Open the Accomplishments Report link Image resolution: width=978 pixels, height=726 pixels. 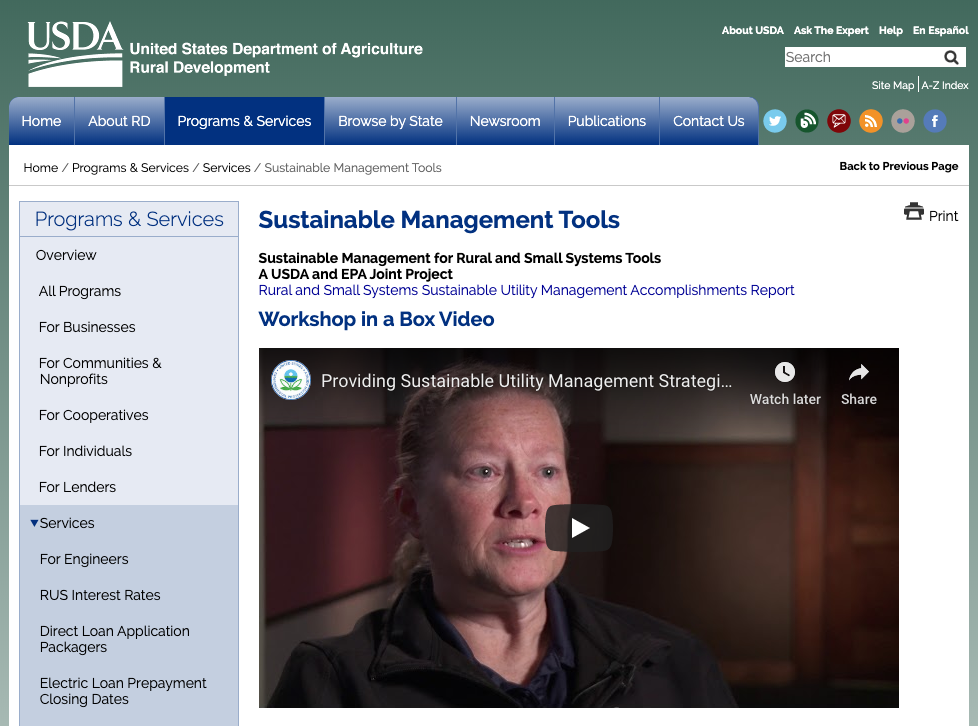point(526,290)
